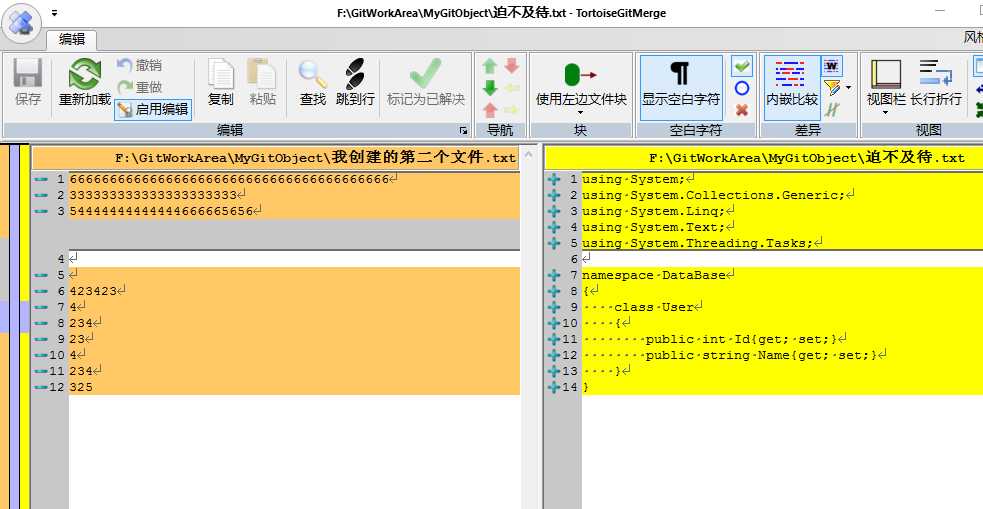Image resolution: width=983 pixels, height=509 pixels.
Task: Toggle inline word-wise diff W icon
Action: coord(832,65)
